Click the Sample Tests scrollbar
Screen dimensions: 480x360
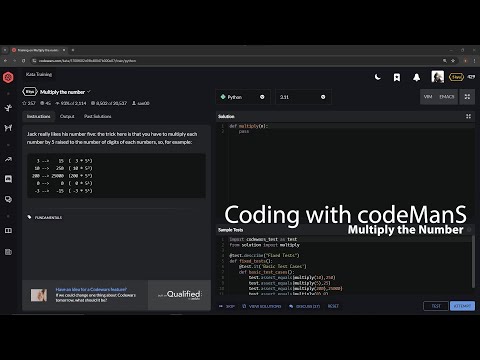pos(473,262)
